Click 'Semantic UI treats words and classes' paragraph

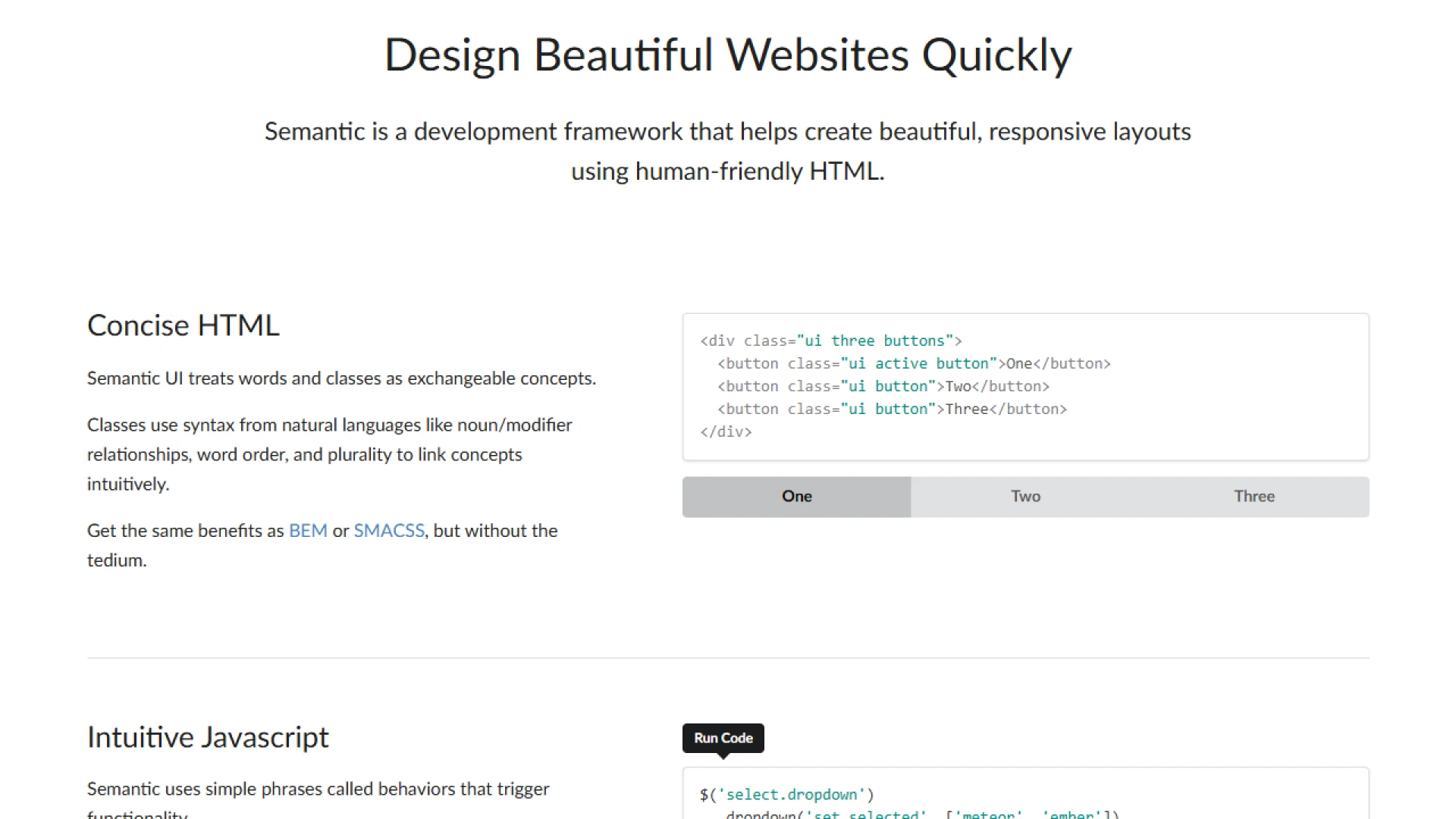pyautogui.click(x=341, y=378)
